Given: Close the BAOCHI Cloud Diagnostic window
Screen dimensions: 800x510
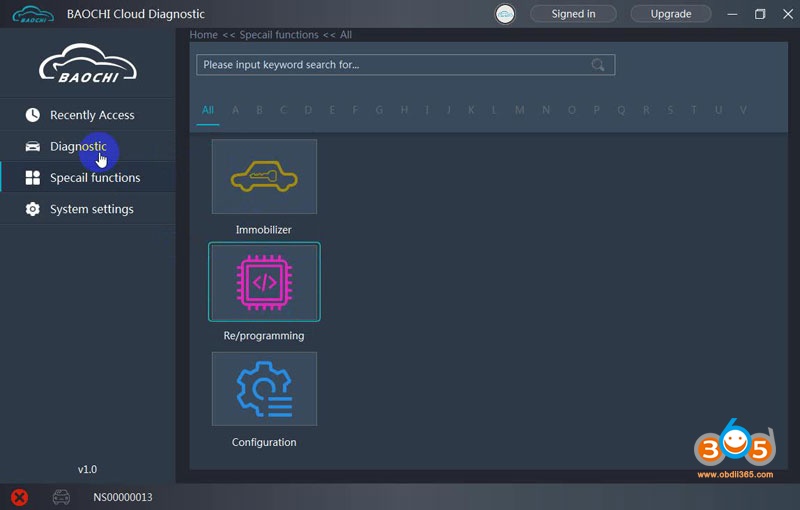Looking at the screenshot, I should [788, 14].
